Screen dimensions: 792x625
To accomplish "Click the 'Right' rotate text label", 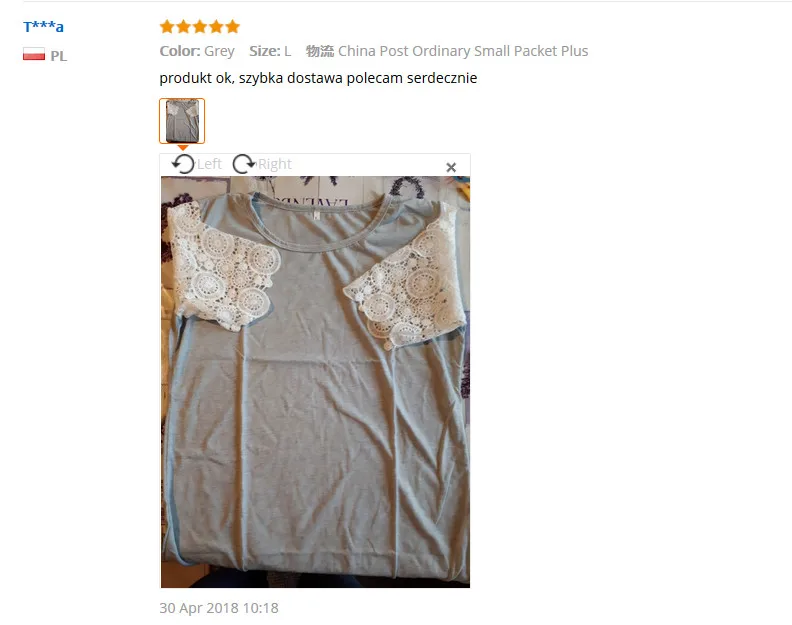I will click(x=275, y=164).
